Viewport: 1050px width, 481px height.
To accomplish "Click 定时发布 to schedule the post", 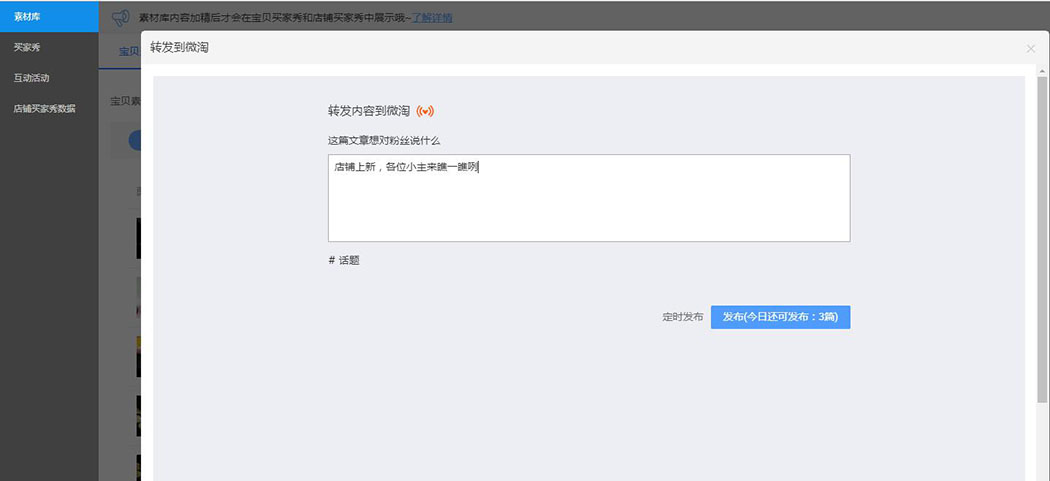I will (682, 317).
